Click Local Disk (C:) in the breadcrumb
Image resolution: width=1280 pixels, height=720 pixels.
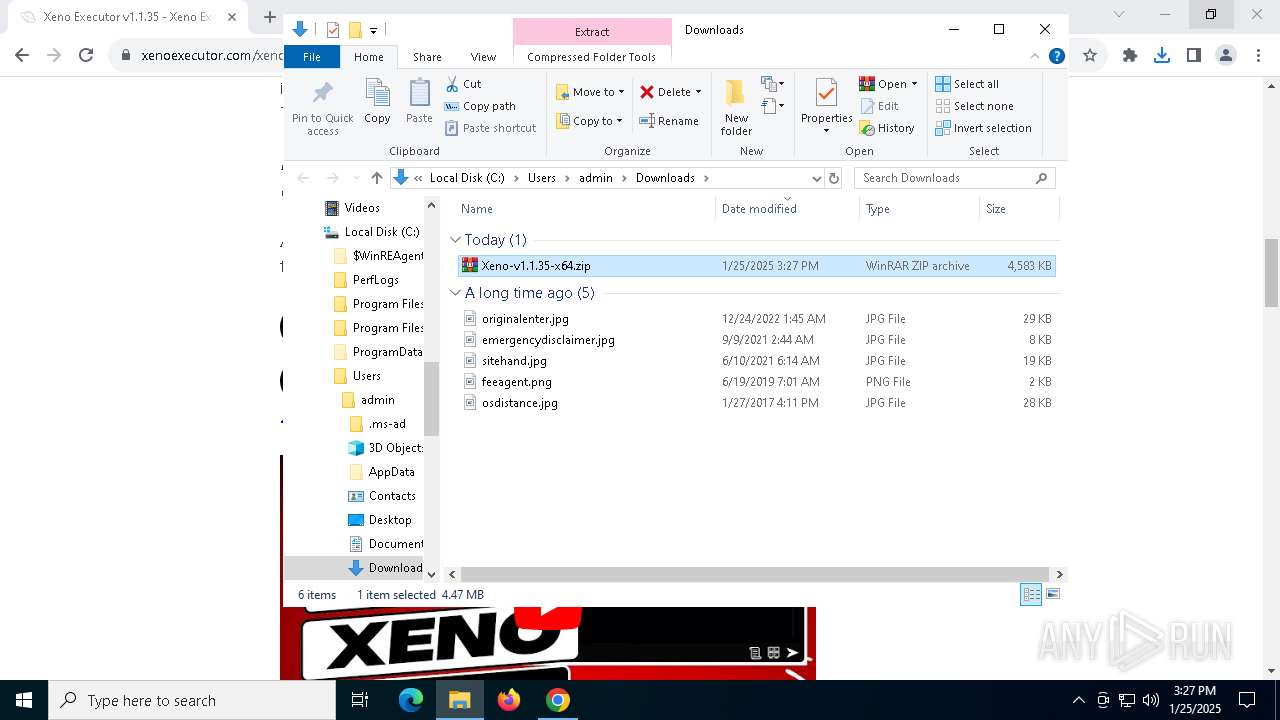point(467,178)
